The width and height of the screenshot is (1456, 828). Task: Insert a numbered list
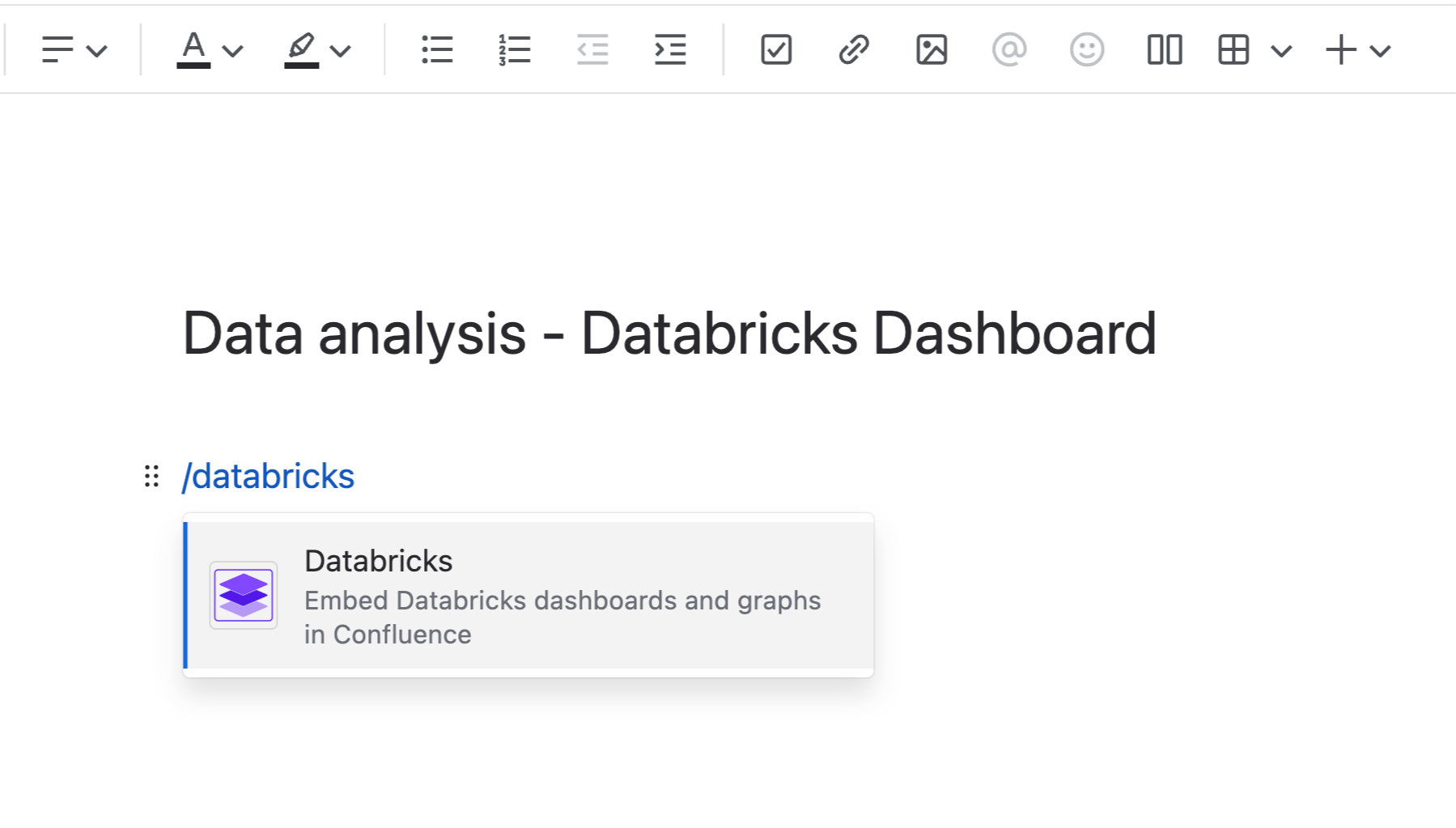pyautogui.click(x=514, y=50)
